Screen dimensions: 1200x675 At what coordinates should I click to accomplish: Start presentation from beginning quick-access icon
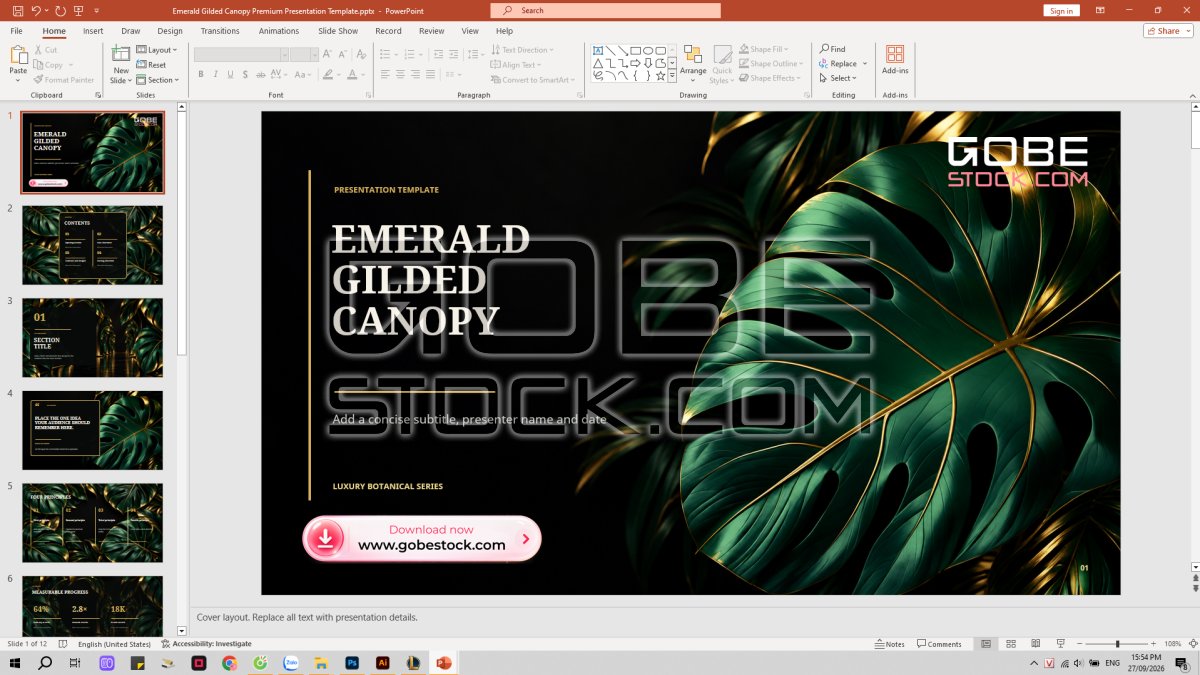(79, 10)
